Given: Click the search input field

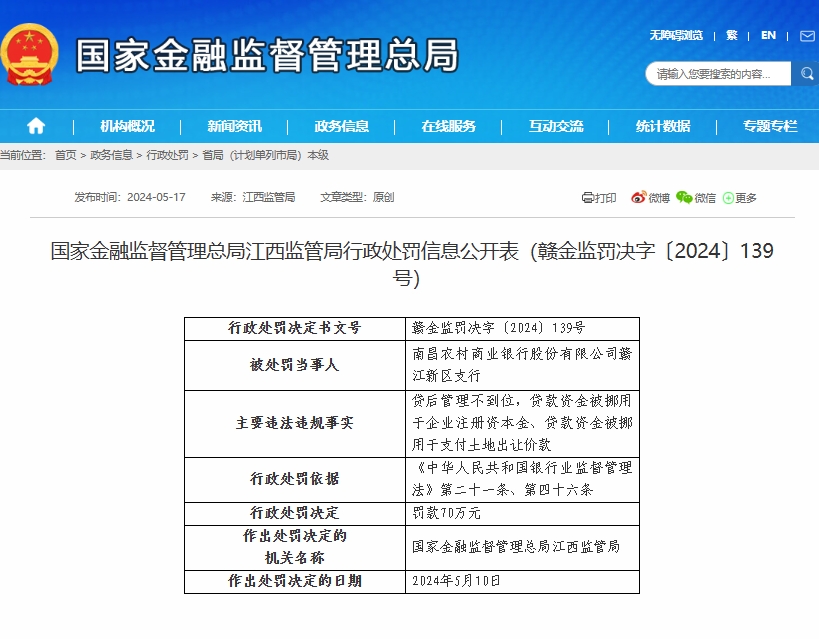Looking at the screenshot, I should tap(718, 74).
